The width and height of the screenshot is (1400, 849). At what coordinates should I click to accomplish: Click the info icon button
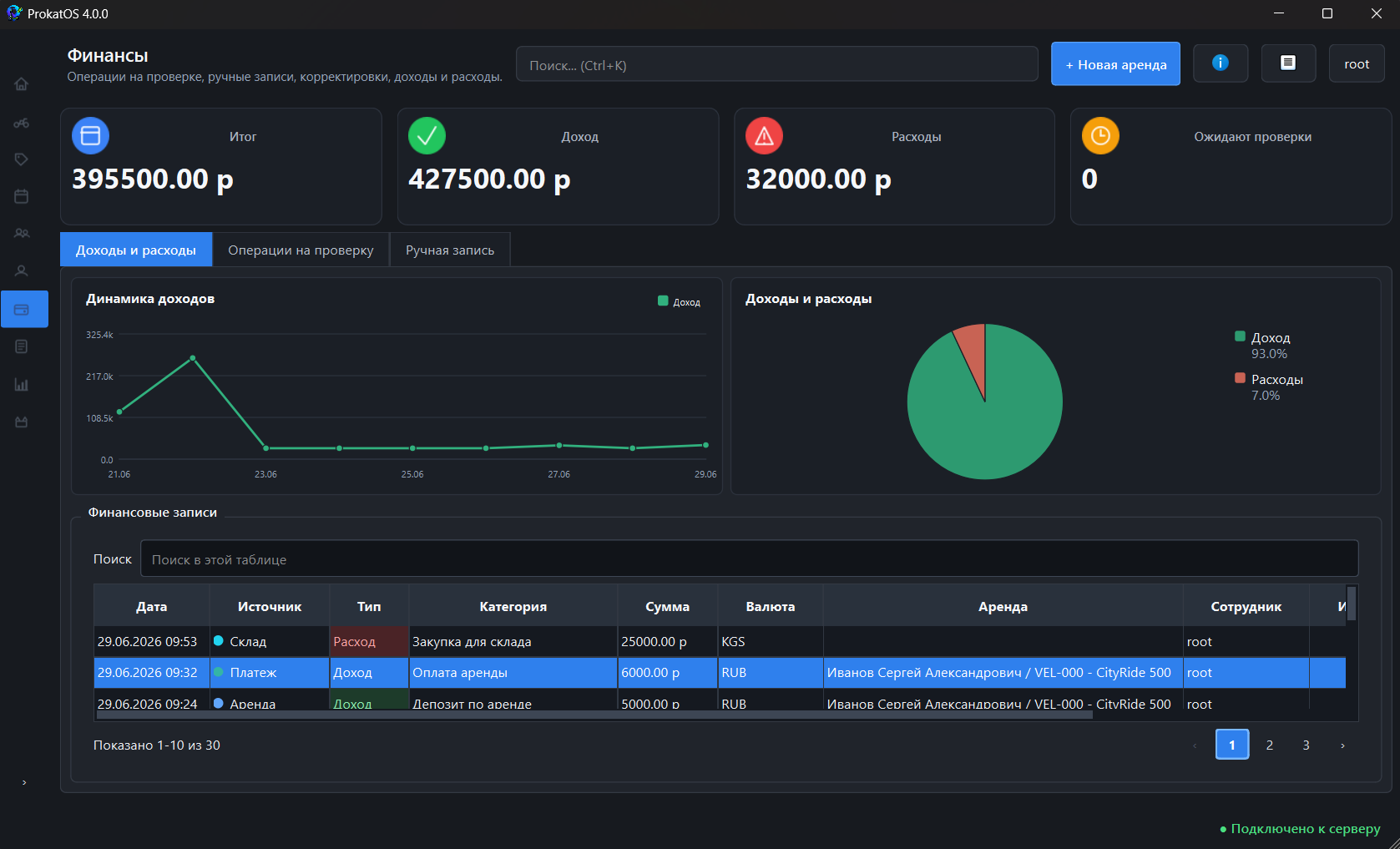(1221, 63)
